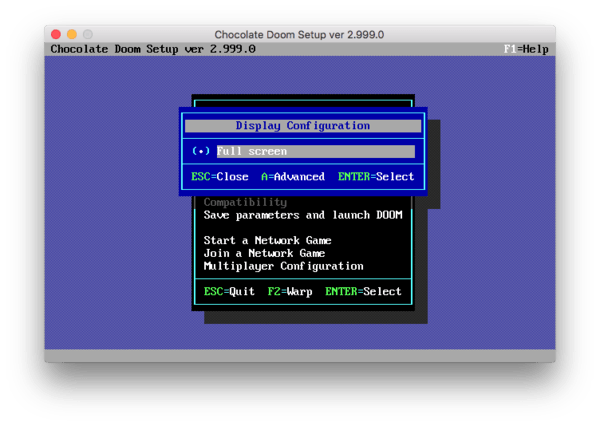Click ENTER=Select in main menu footer
This screenshot has width=600, height=426.
pyautogui.click(x=363, y=292)
